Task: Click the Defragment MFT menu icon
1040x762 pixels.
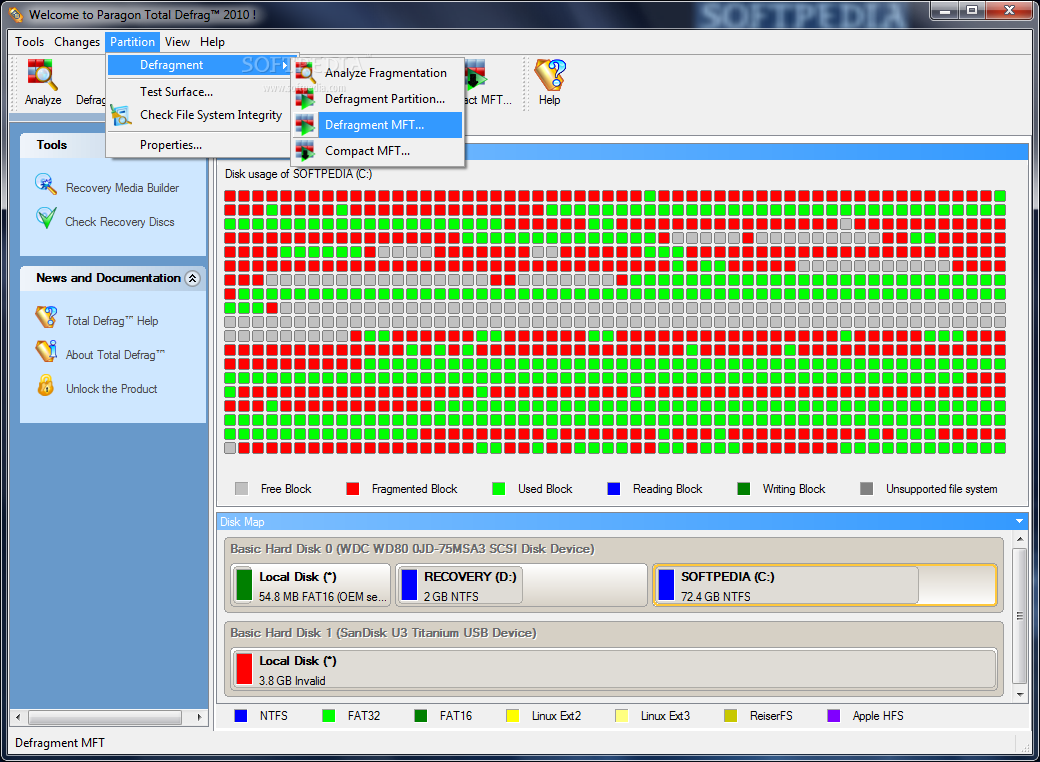Action: point(305,125)
